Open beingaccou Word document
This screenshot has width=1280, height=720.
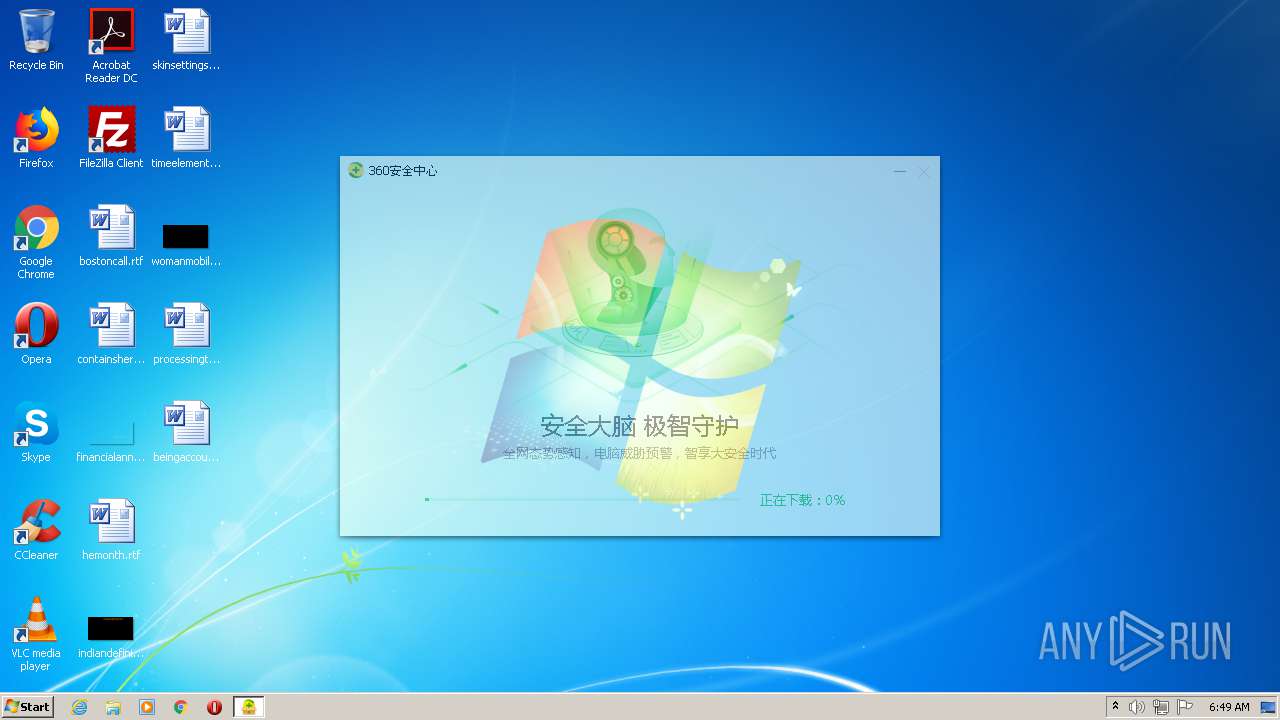click(x=186, y=432)
